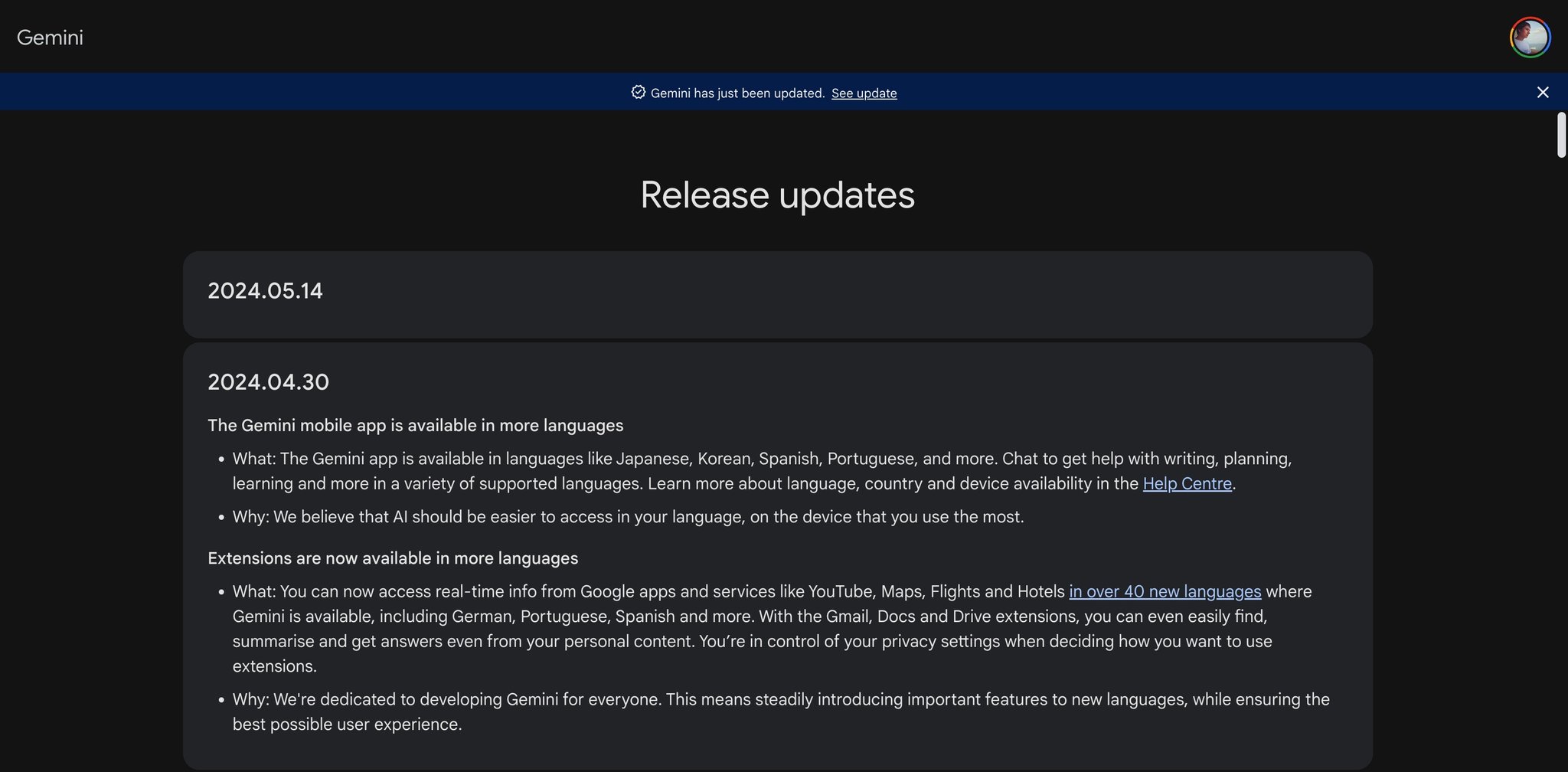This screenshot has width=1568, height=772.
Task: Click 'Extensions are now available in more languages' heading
Action: [393, 558]
